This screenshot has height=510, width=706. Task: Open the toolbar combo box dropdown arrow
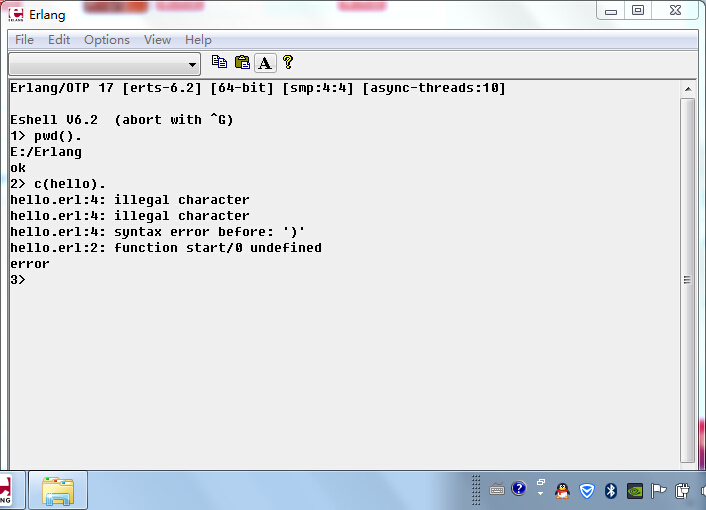[192, 65]
